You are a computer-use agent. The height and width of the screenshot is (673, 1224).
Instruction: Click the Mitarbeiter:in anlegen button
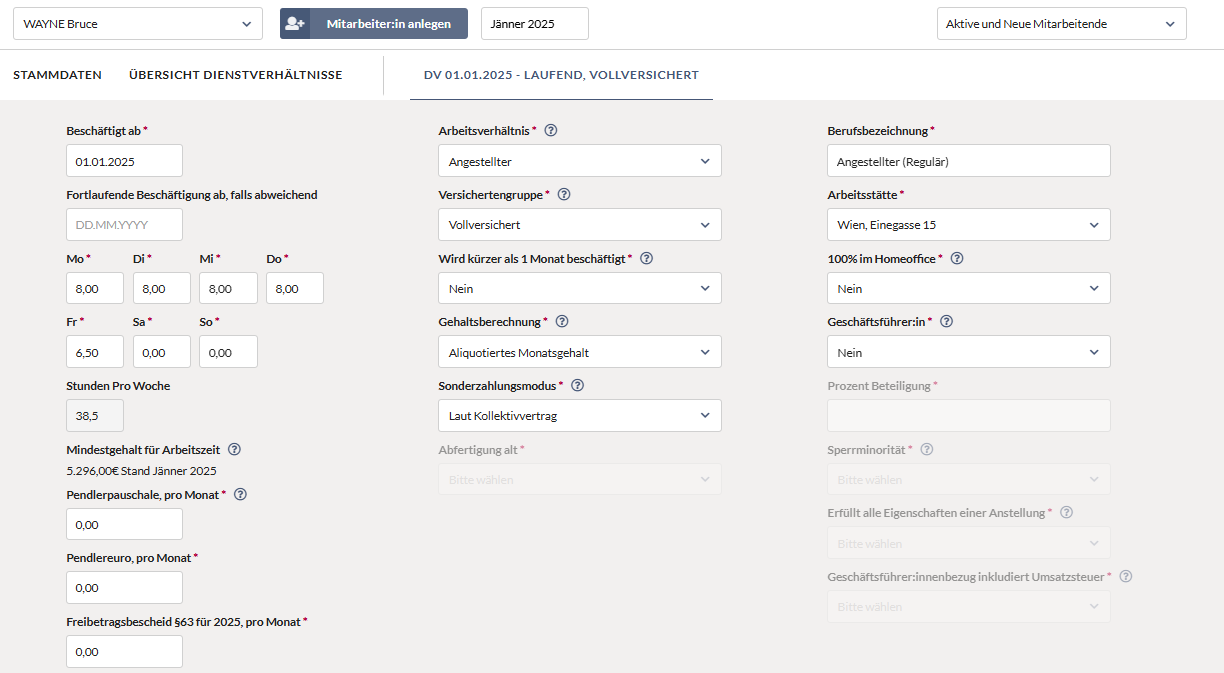(x=374, y=24)
